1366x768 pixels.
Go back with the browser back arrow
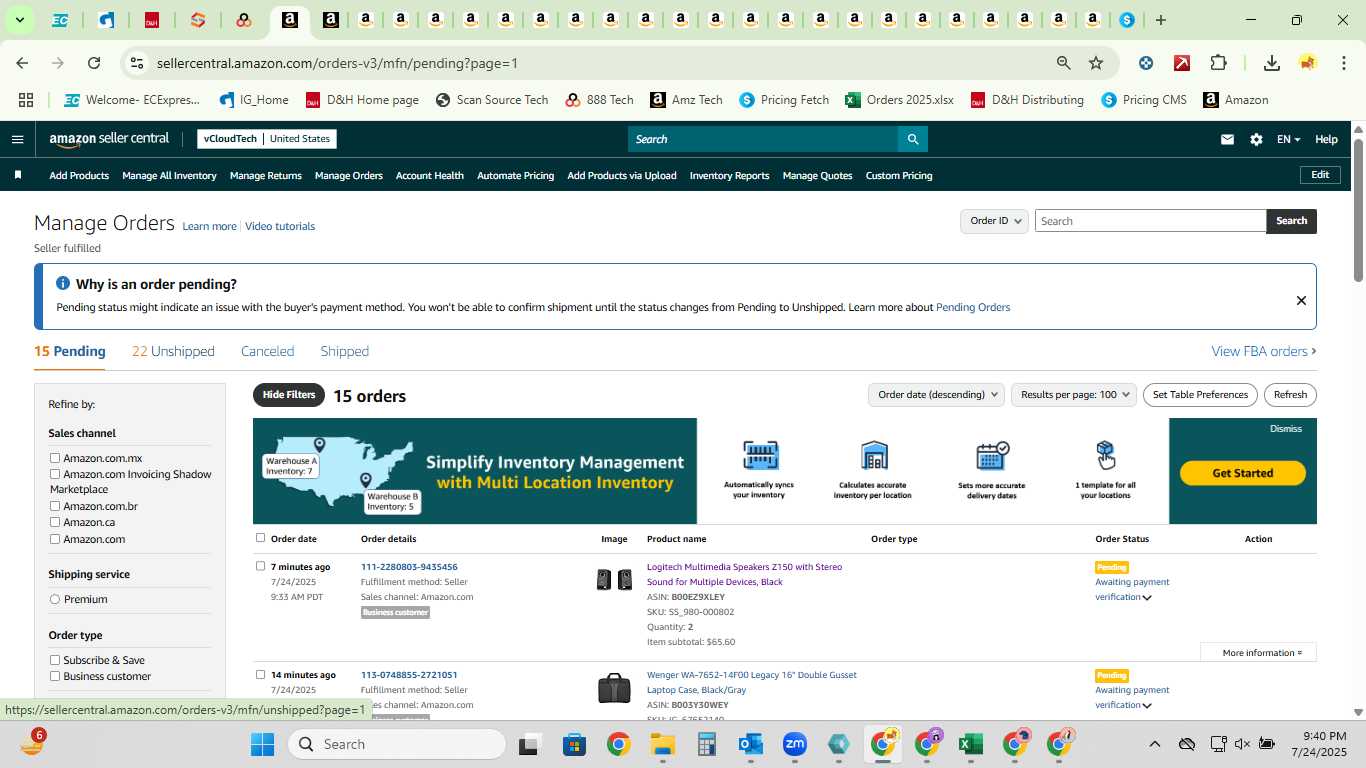point(22,63)
